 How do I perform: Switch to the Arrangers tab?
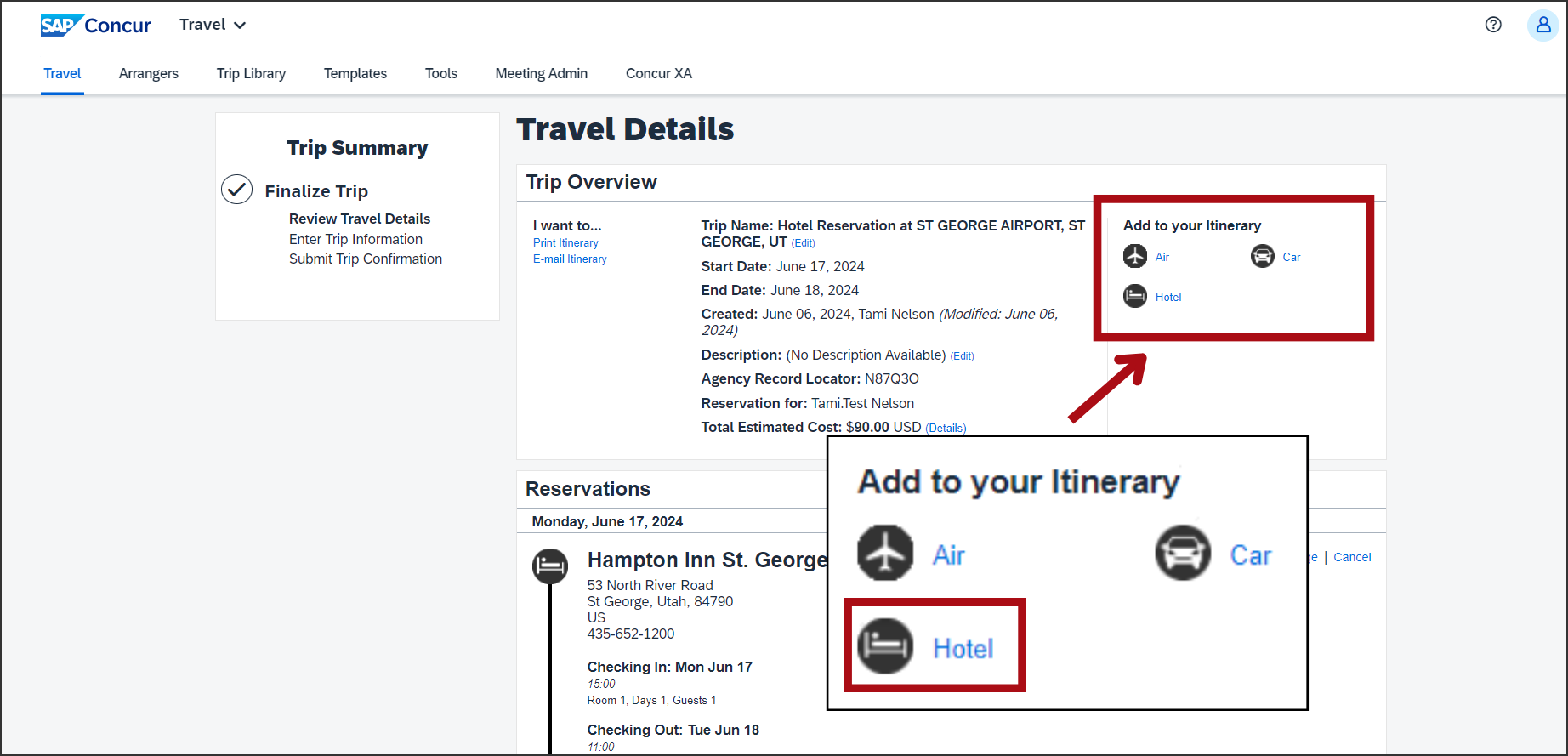coord(149,73)
